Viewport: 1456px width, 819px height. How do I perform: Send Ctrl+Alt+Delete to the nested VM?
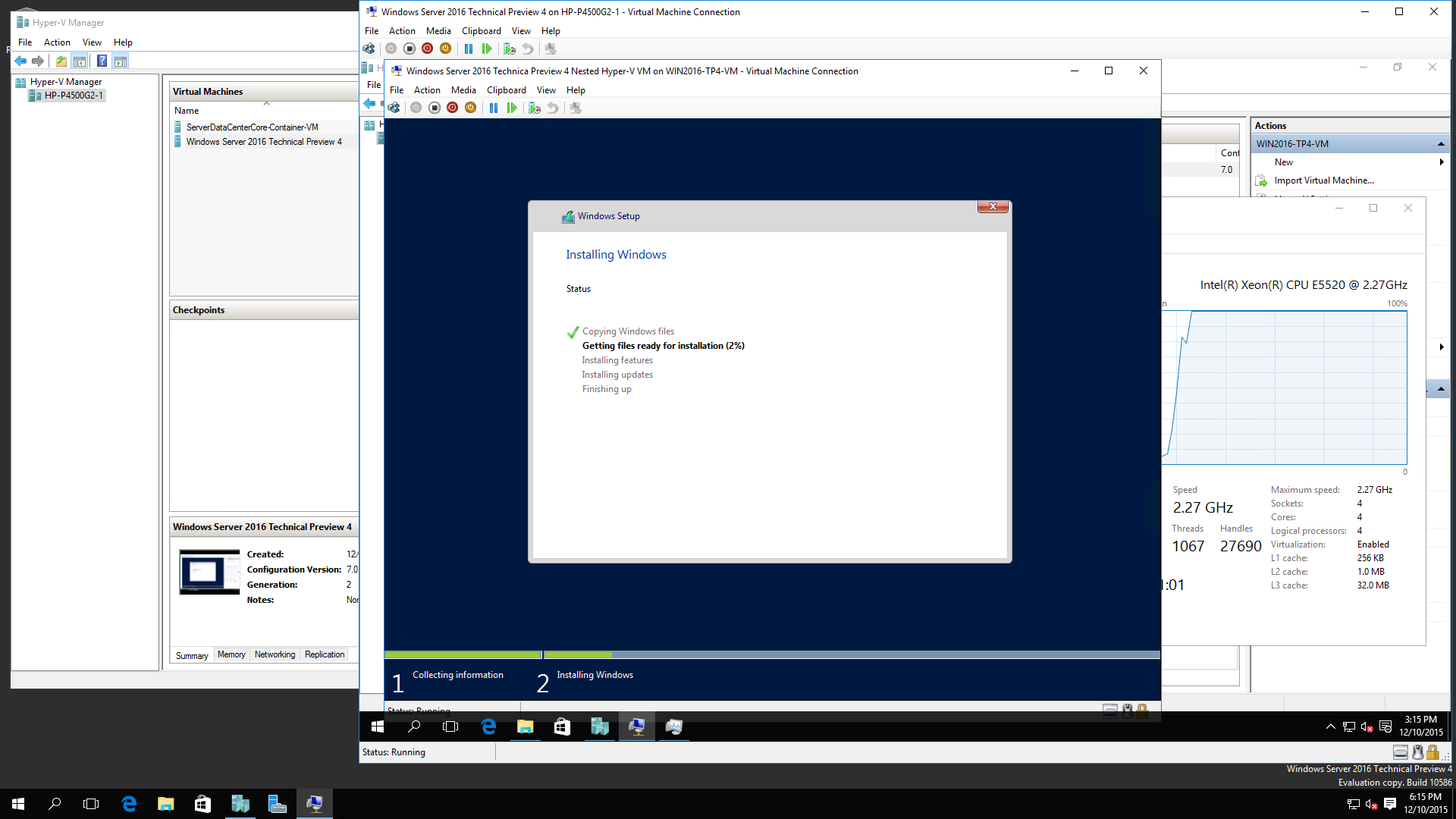click(394, 108)
